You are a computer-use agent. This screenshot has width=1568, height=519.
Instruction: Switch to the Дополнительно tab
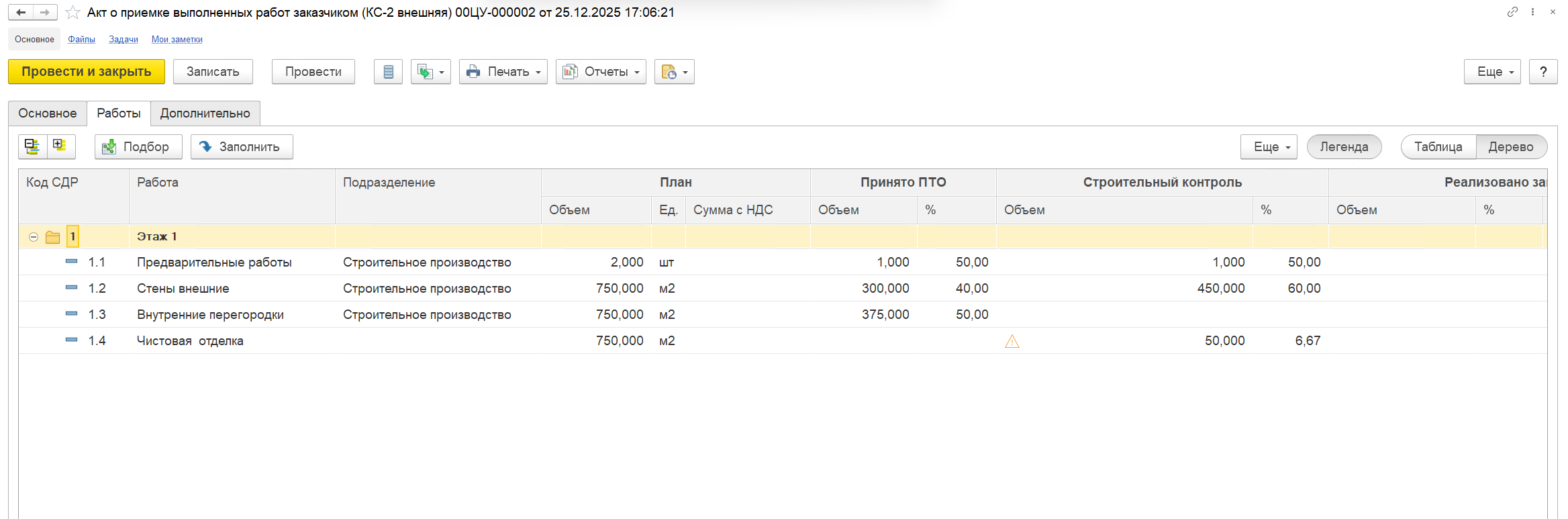pyautogui.click(x=205, y=113)
